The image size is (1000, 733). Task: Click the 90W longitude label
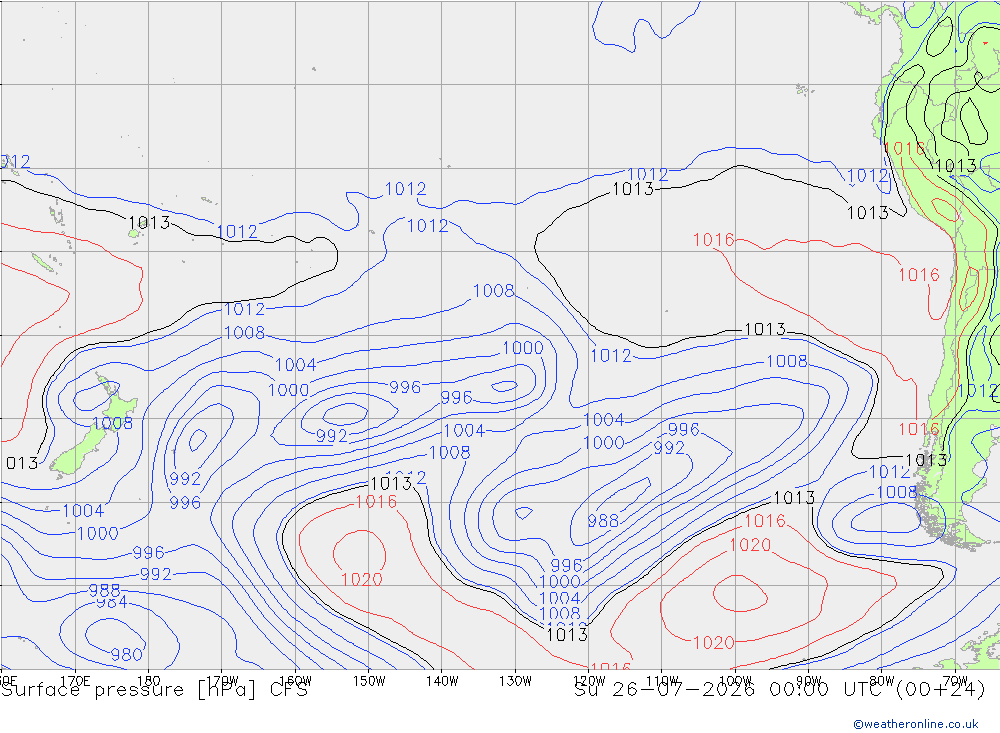[x=809, y=681]
